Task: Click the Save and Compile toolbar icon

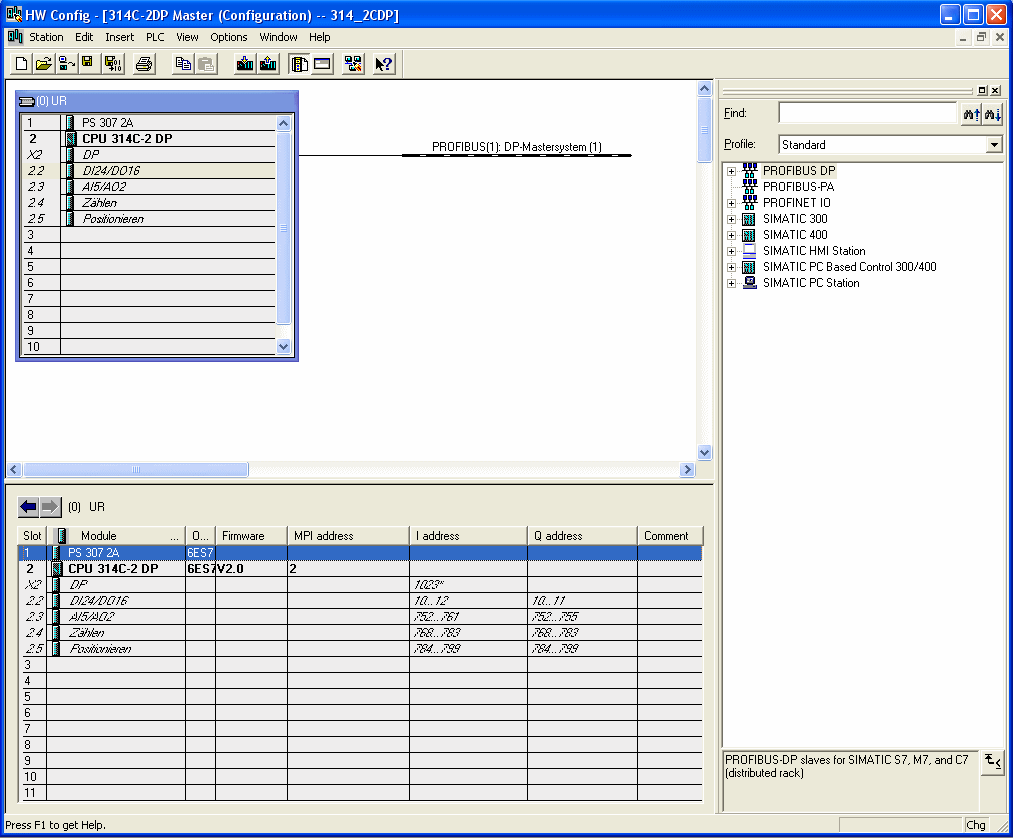Action: 113,64
